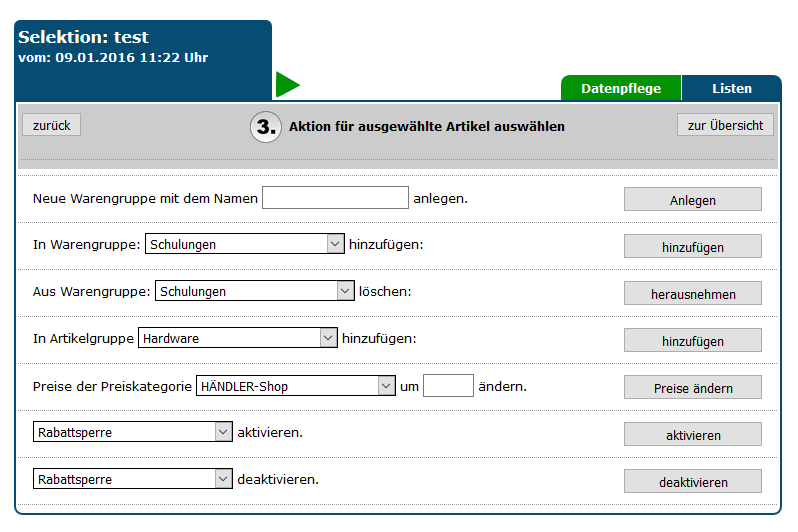Open the In Warengruppe dropdown
The width and height of the screenshot is (798, 532).
point(244,244)
